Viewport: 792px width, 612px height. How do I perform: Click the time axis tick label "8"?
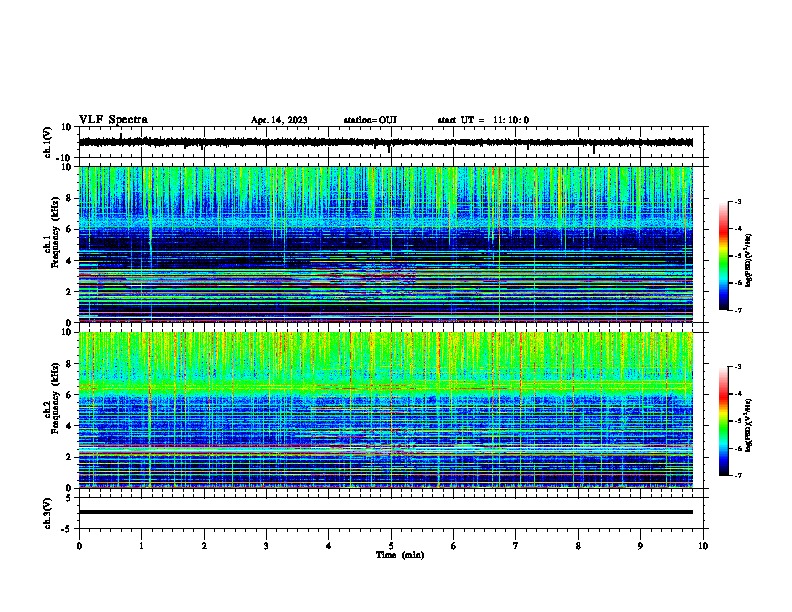pyautogui.click(x=578, y=546)
